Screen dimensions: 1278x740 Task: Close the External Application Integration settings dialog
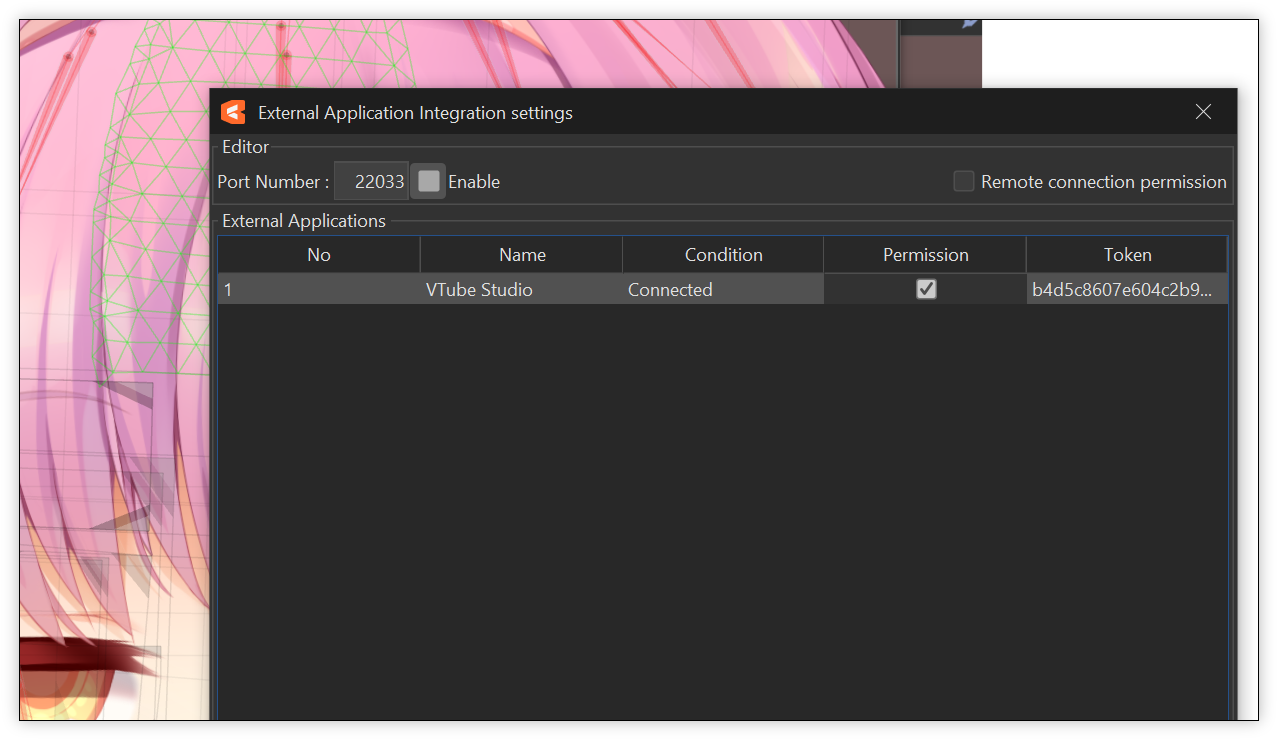coord(1203,112)
